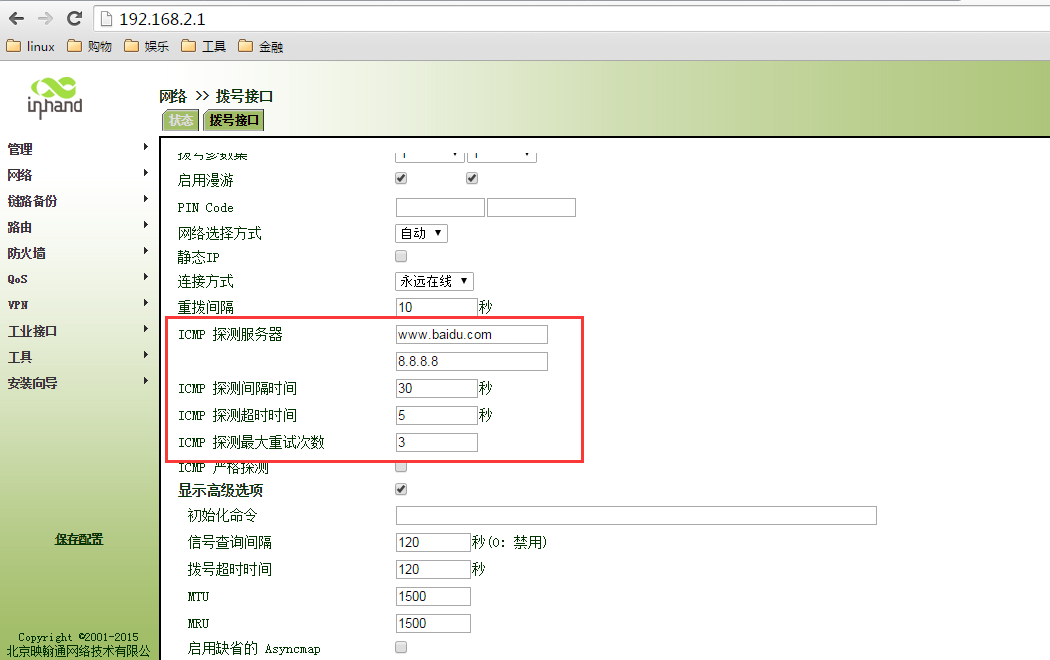Click the browser back arrow
This screenshot has width=1050, height=660.
[16, 18]
